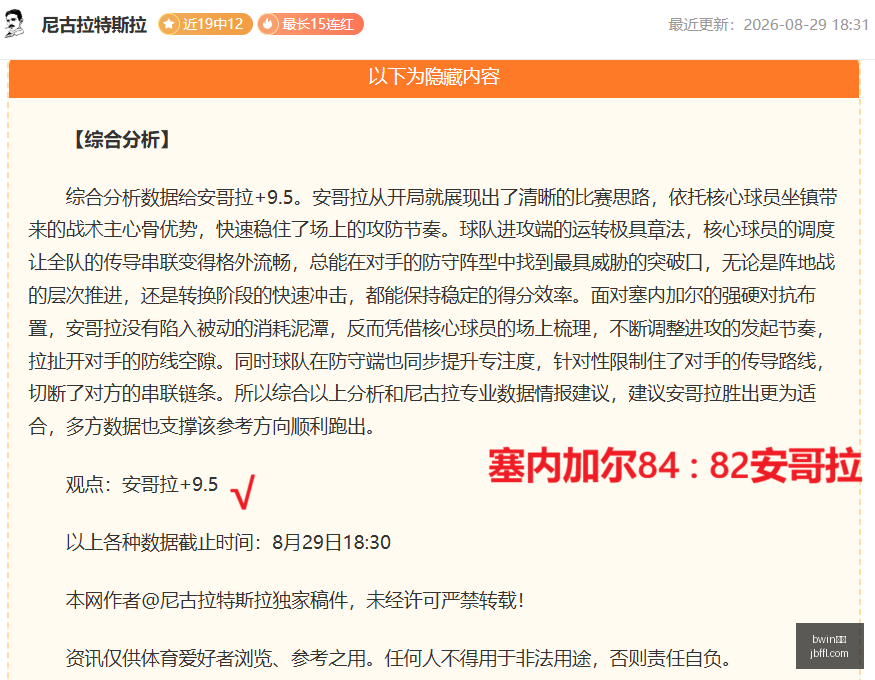Screen dimensions: 875x680
Task: Click the 以下为隐藏内容 orange banner
Action: click(x=434, y=78)
